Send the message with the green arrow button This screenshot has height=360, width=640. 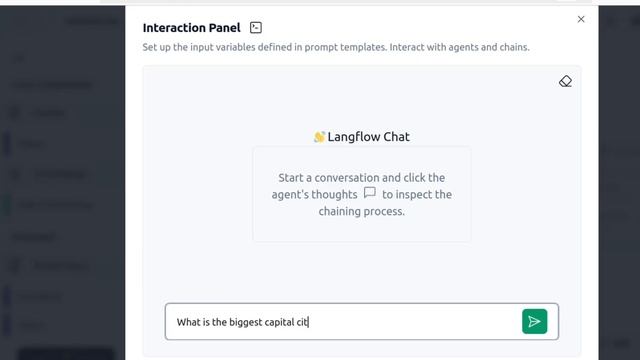[534, 322]
